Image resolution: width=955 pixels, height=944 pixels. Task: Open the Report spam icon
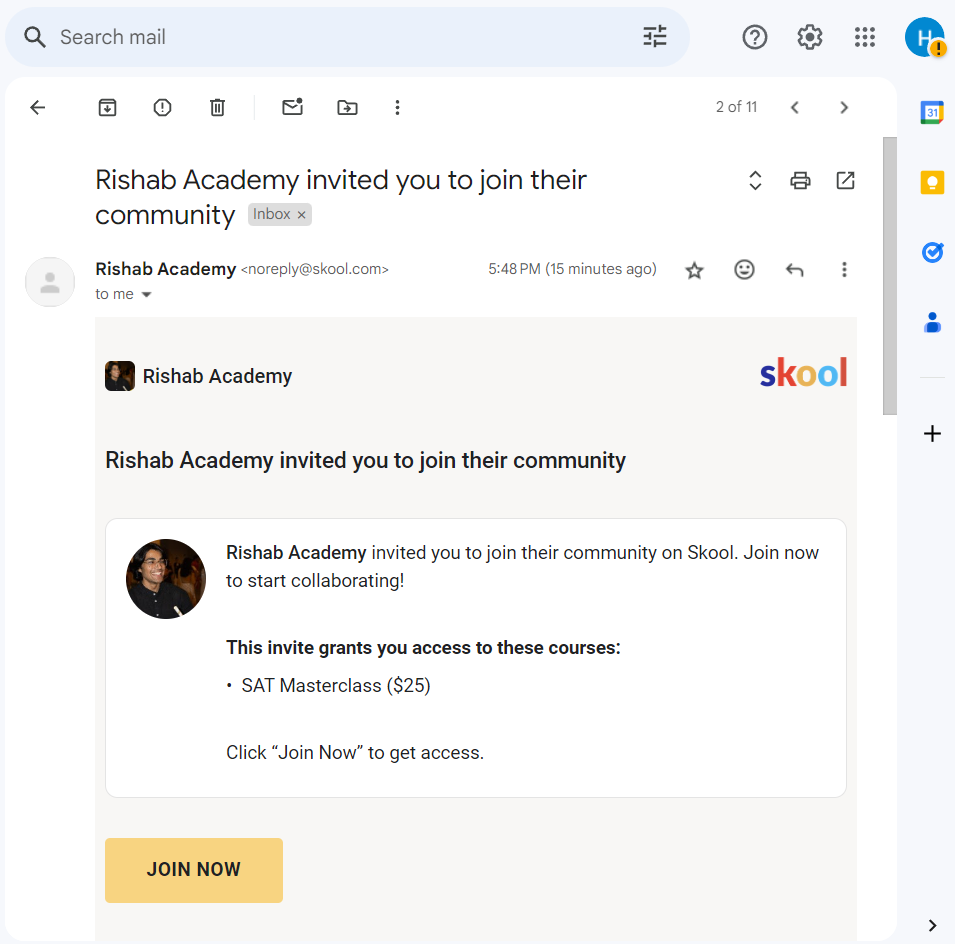(x=162, y=107)
